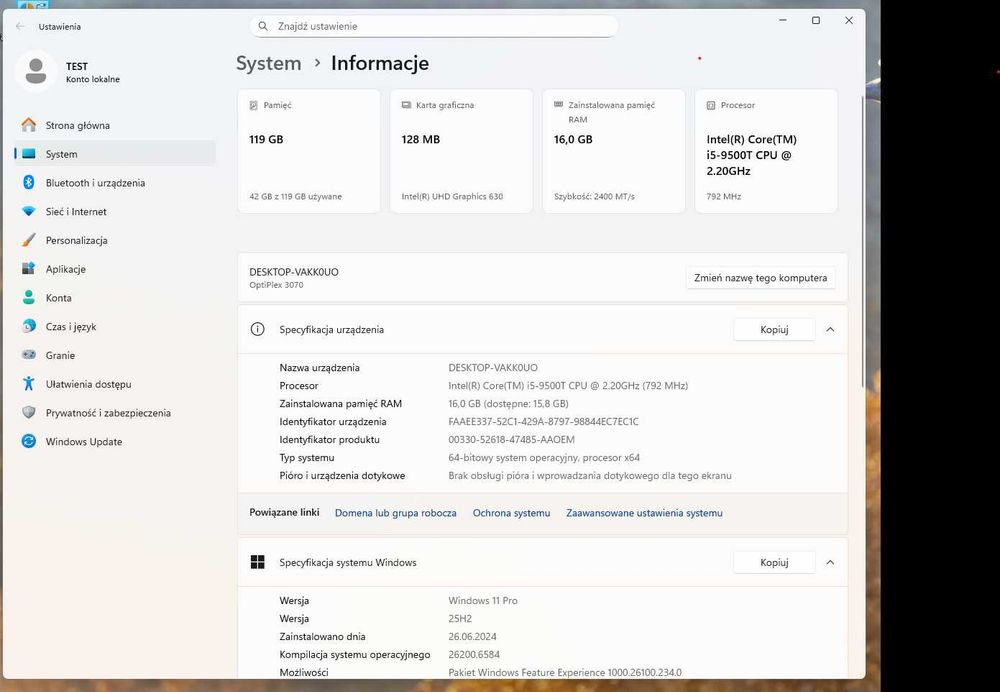Open Bluetooth i urządzenia settings
The width and height of the screenshot is (1000, 692).
[115, 182]
